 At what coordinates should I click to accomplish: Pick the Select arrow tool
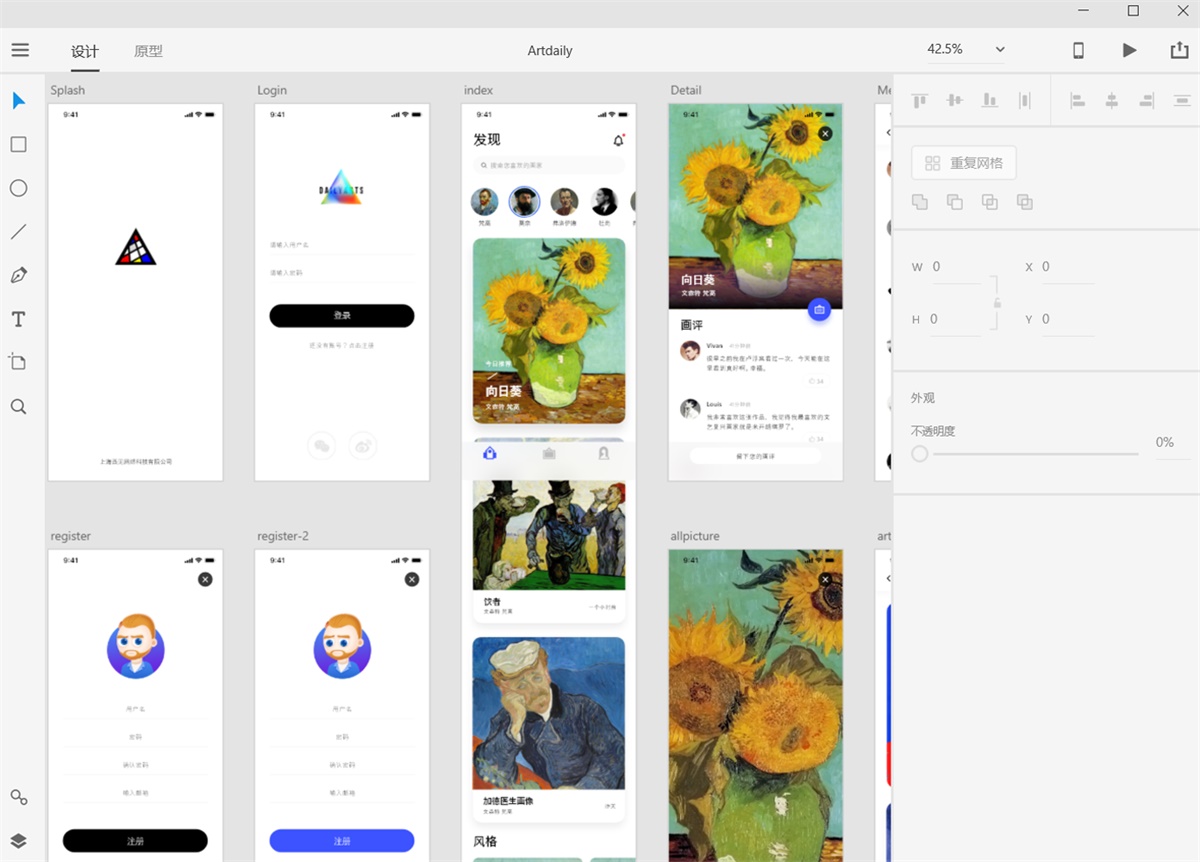click(x=19, y=100)
